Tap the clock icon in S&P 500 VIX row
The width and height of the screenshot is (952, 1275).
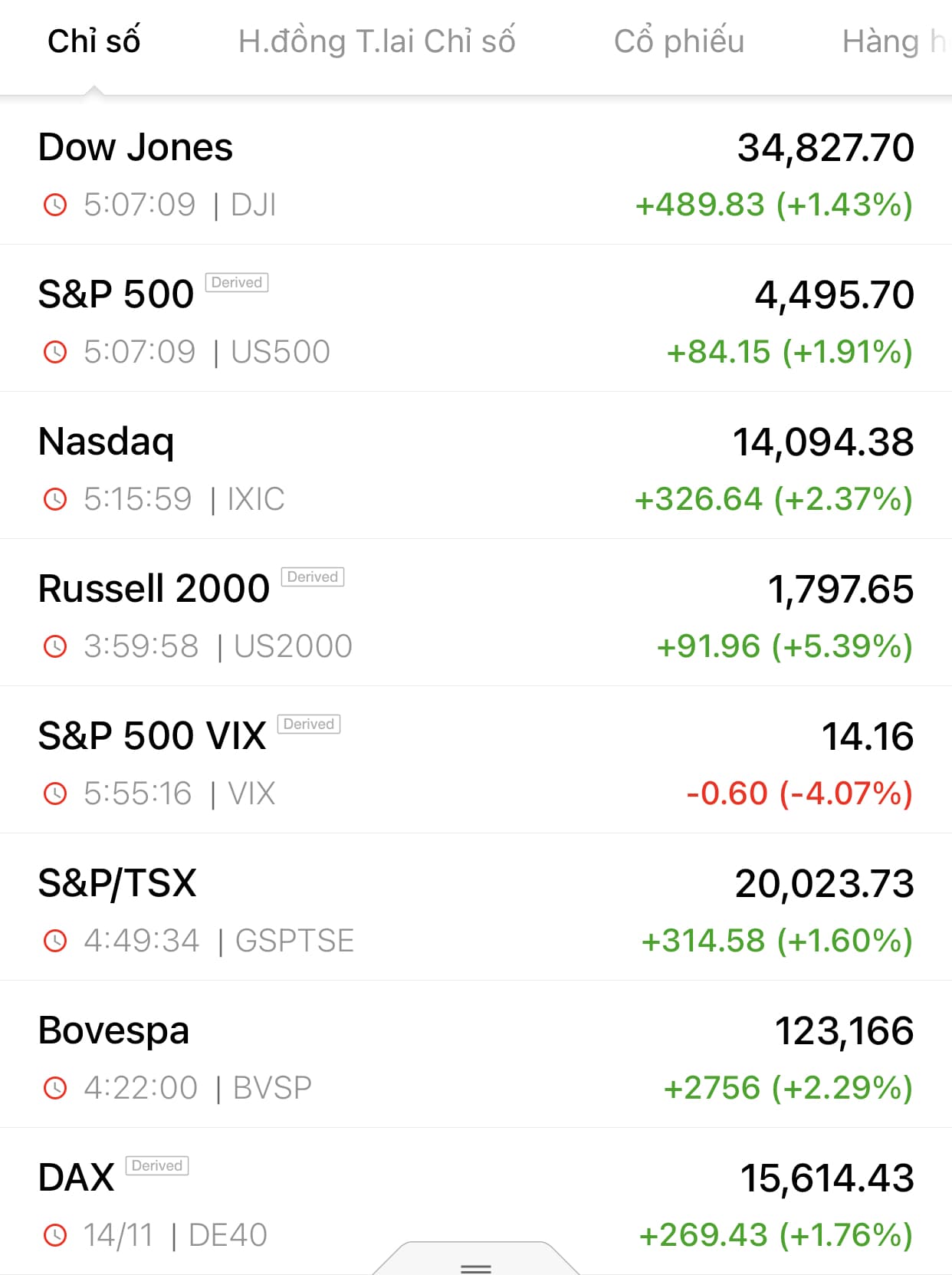(55, 794)
